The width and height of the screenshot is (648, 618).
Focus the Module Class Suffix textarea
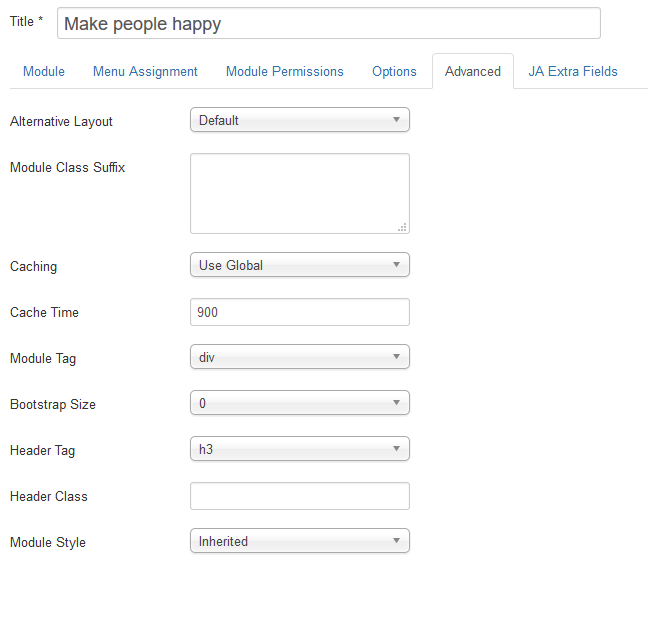299,193
